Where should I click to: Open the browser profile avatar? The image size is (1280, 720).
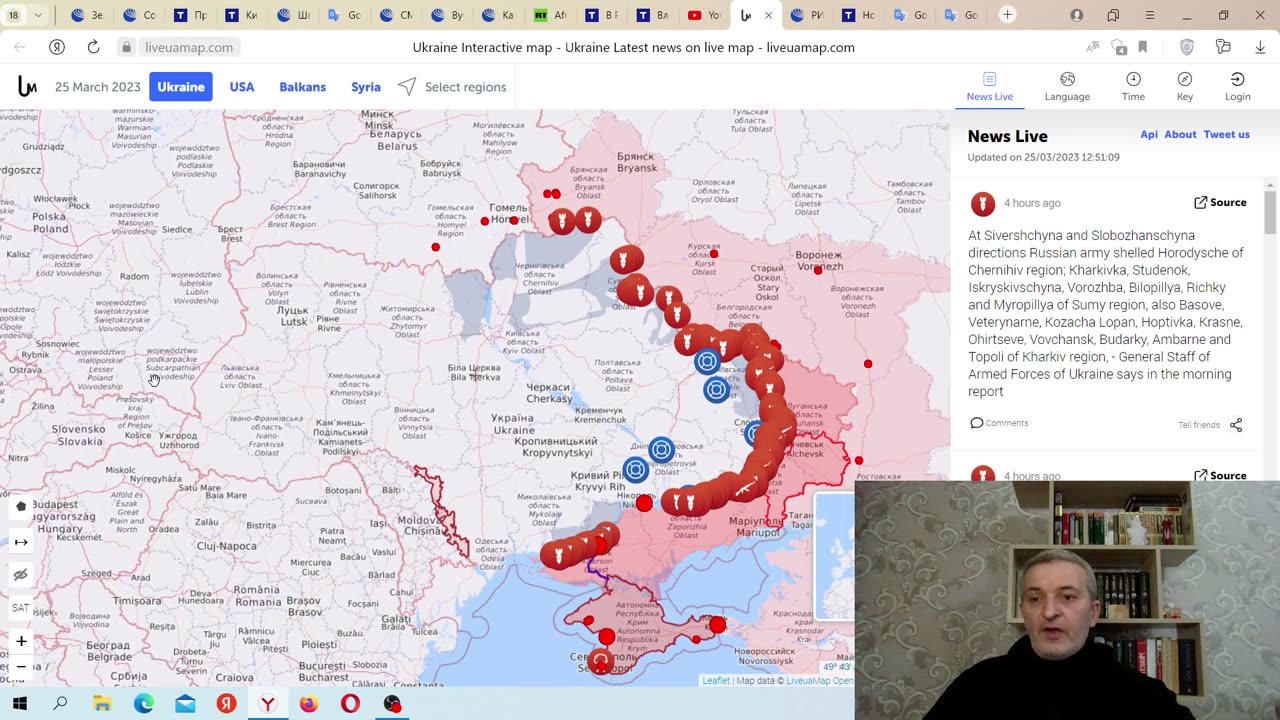[1077, 15]
